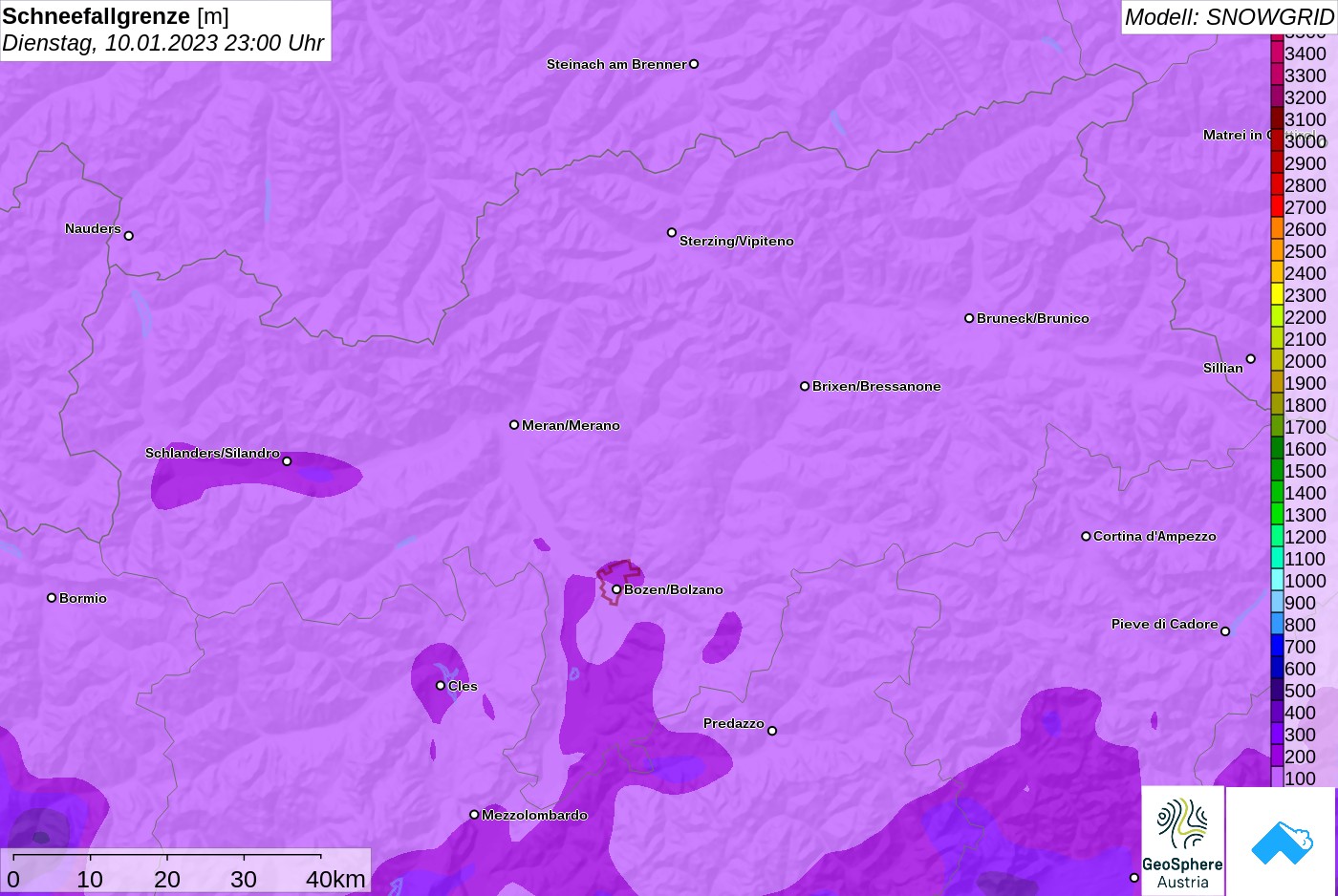The height and width of the screenshot is (896, 1338).
Task: Click the 20 mark on scale bar
Action: (167, 879)
